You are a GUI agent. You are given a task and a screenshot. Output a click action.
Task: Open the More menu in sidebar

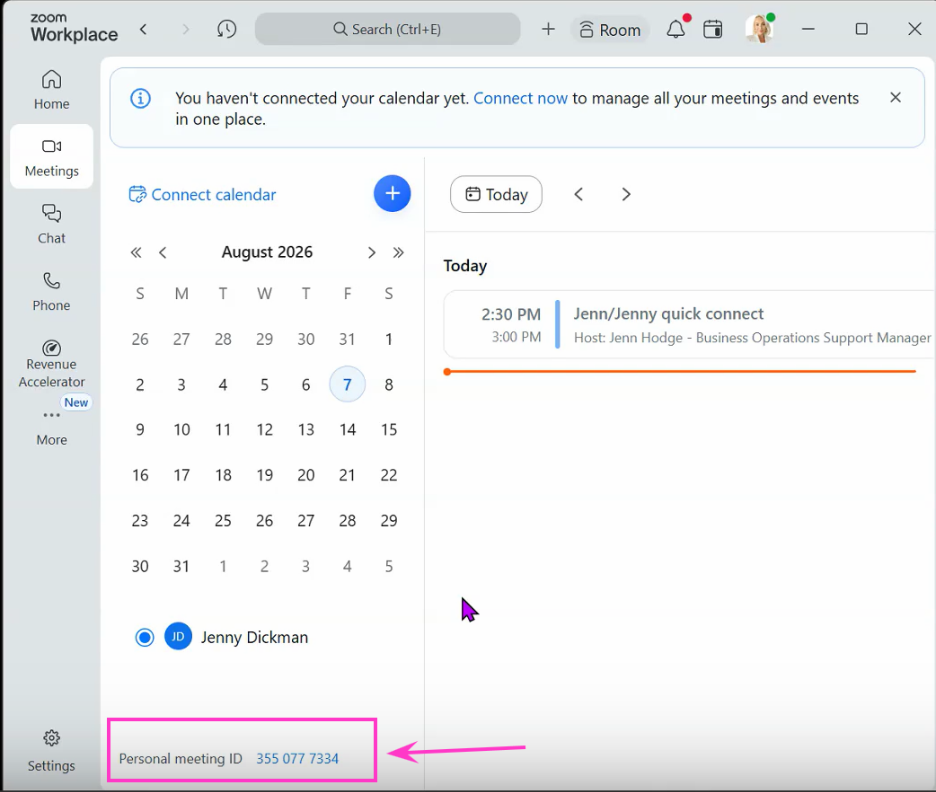coord(51,429)
